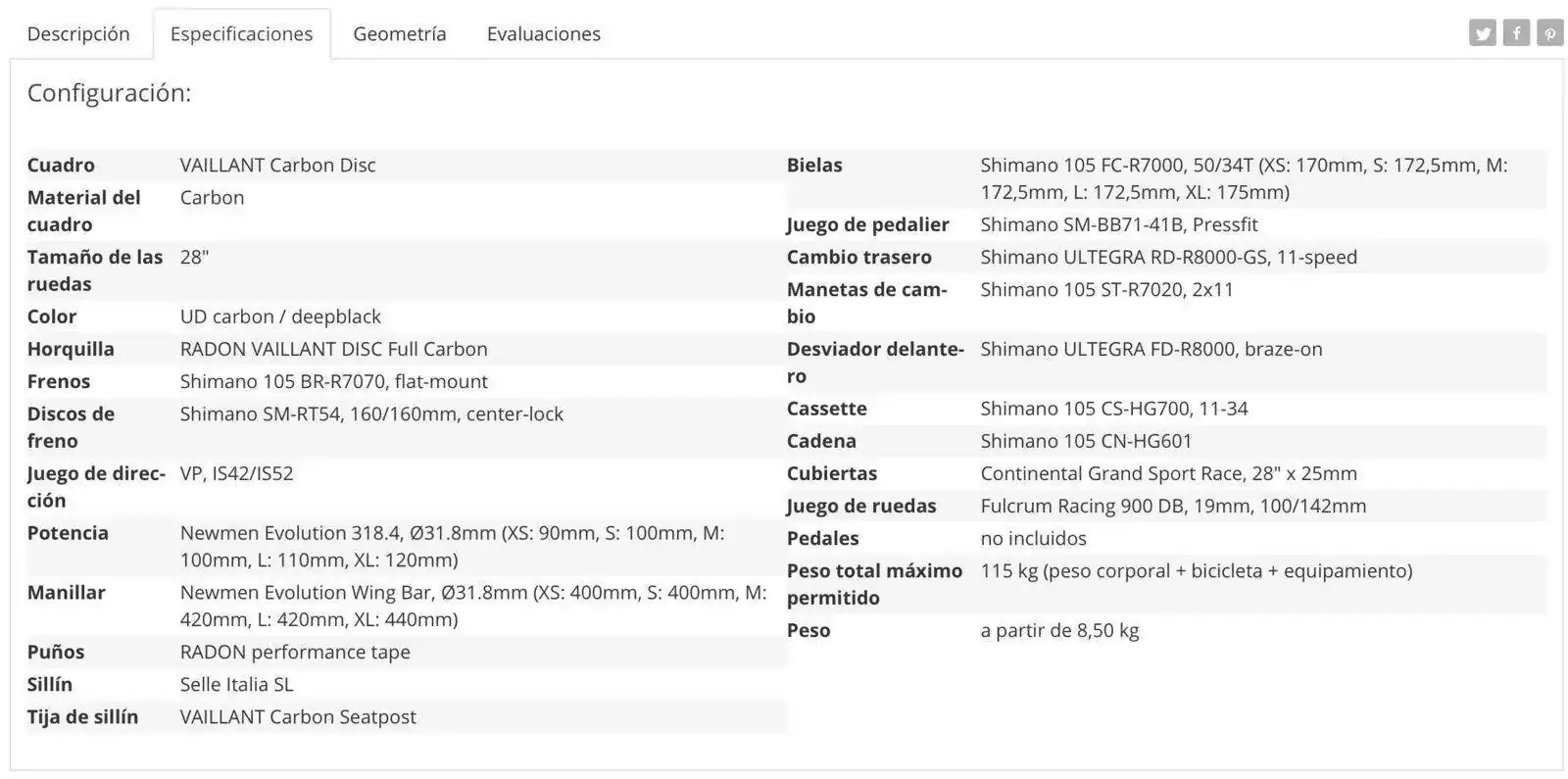Viewport: 1568px width, 779px height.
Task: Click the 8,50 kg weight value
Action: click(1059, 630)
